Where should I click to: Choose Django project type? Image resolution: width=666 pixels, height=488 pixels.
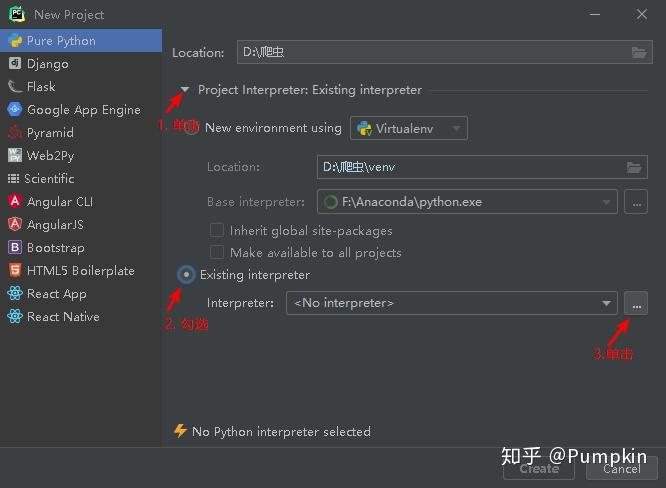click(81, 64)
